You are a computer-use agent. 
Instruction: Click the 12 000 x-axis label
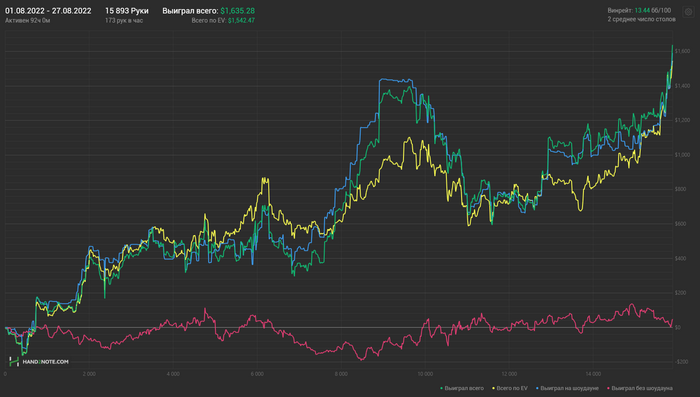(509, 374)
